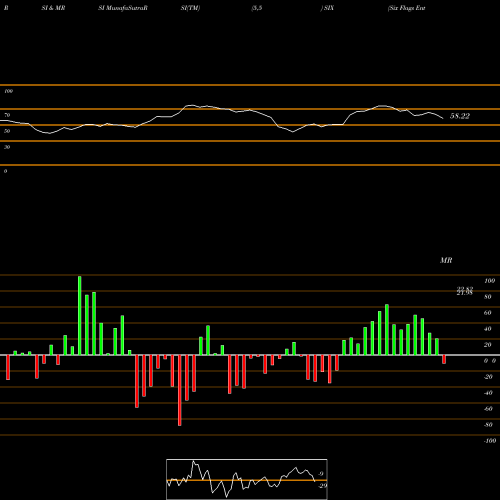Click the 'SI MunafaSutraR' header label
Screen dimensions: 500x500
coord(123,8)
